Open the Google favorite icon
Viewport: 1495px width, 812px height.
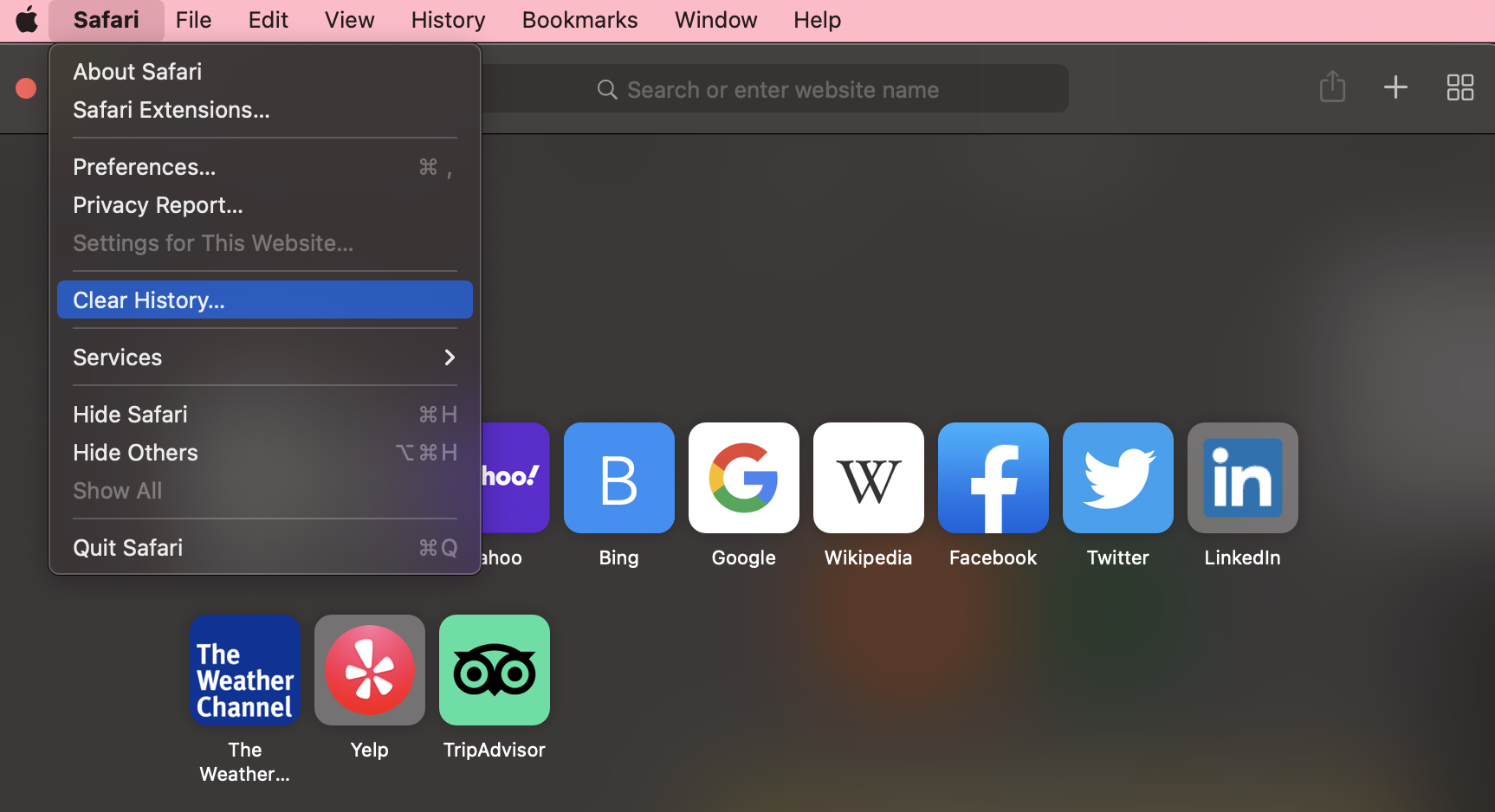744,478
